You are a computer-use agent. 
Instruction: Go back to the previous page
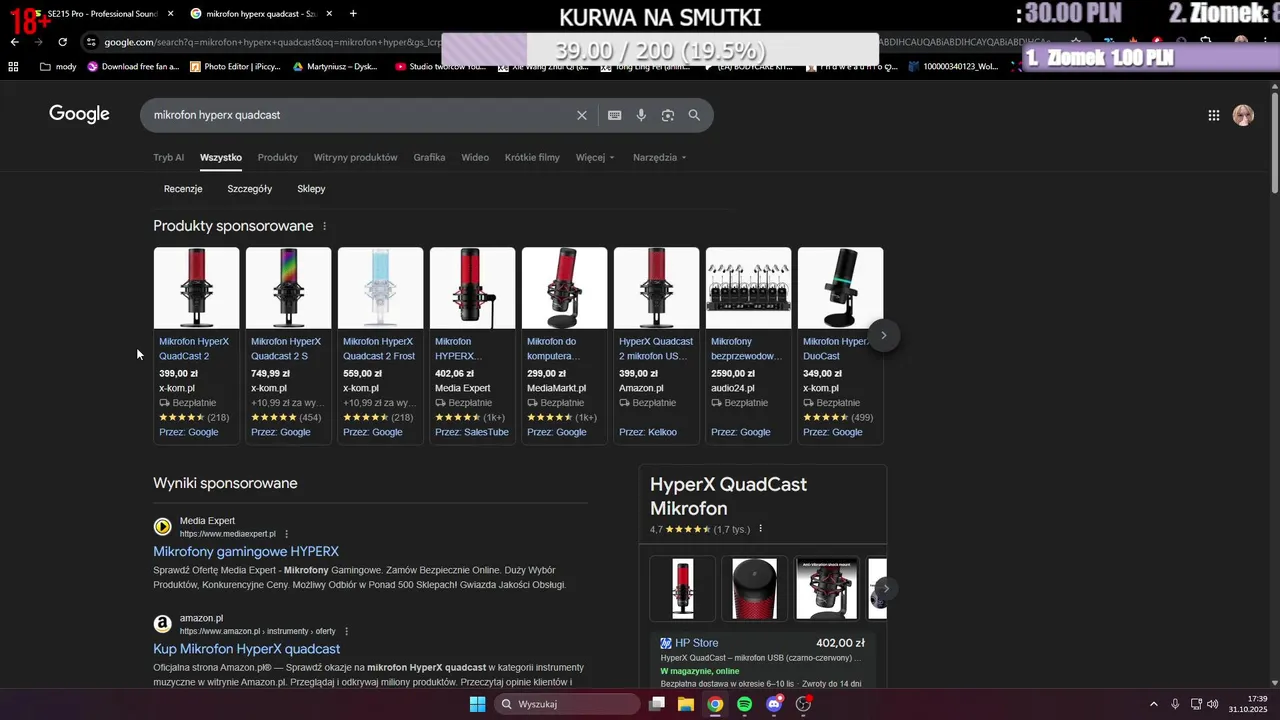click(x=14, y=42)
